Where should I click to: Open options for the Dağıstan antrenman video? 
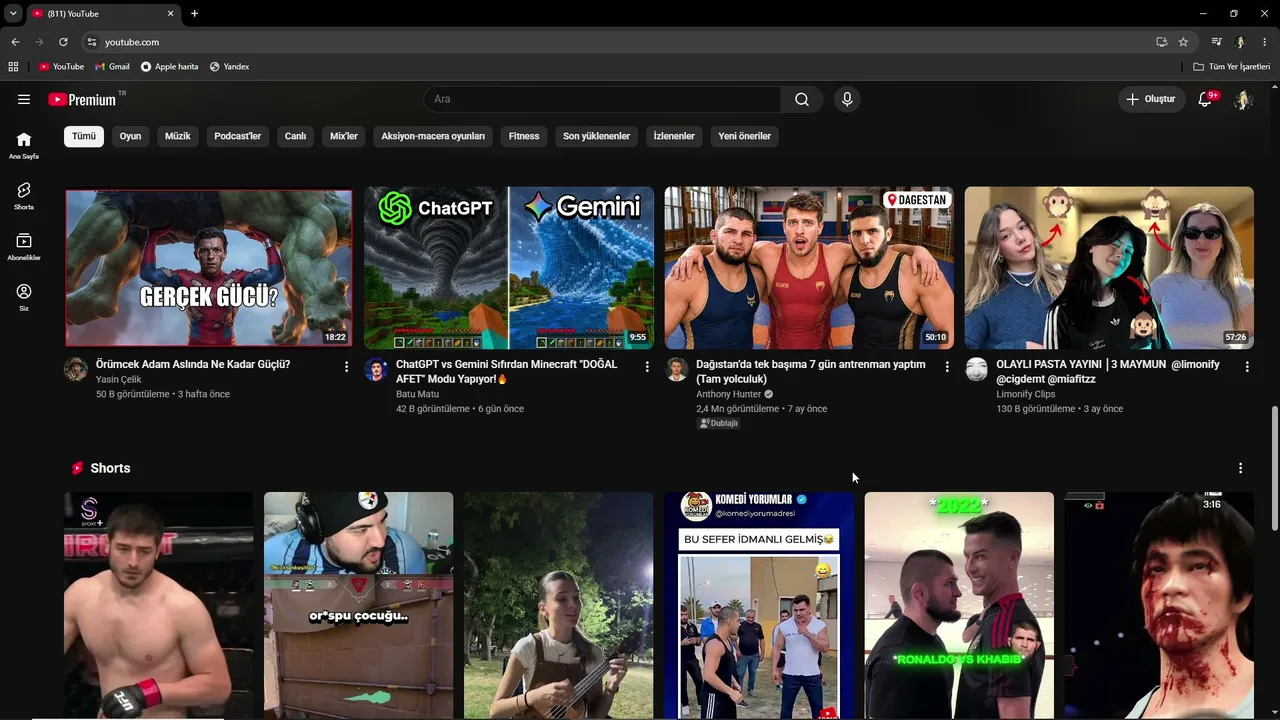pos(947,367)
